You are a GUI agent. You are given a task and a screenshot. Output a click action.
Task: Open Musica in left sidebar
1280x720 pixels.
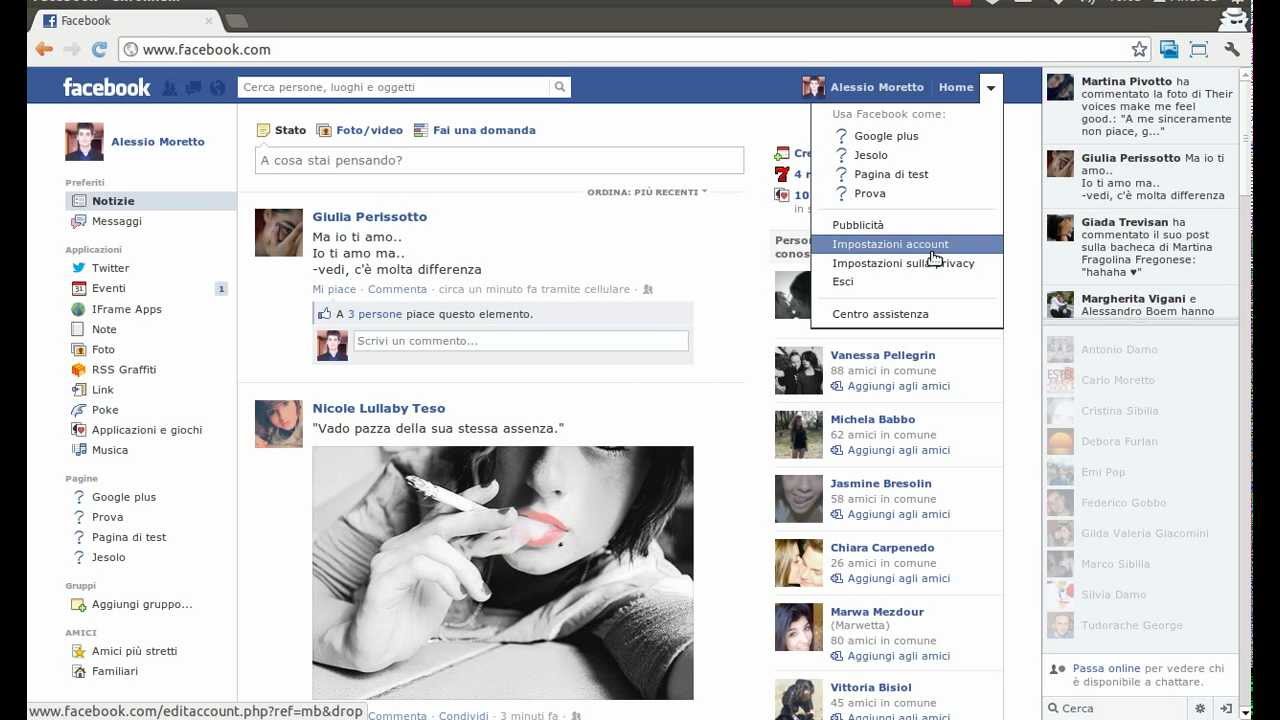coord(110,450)
